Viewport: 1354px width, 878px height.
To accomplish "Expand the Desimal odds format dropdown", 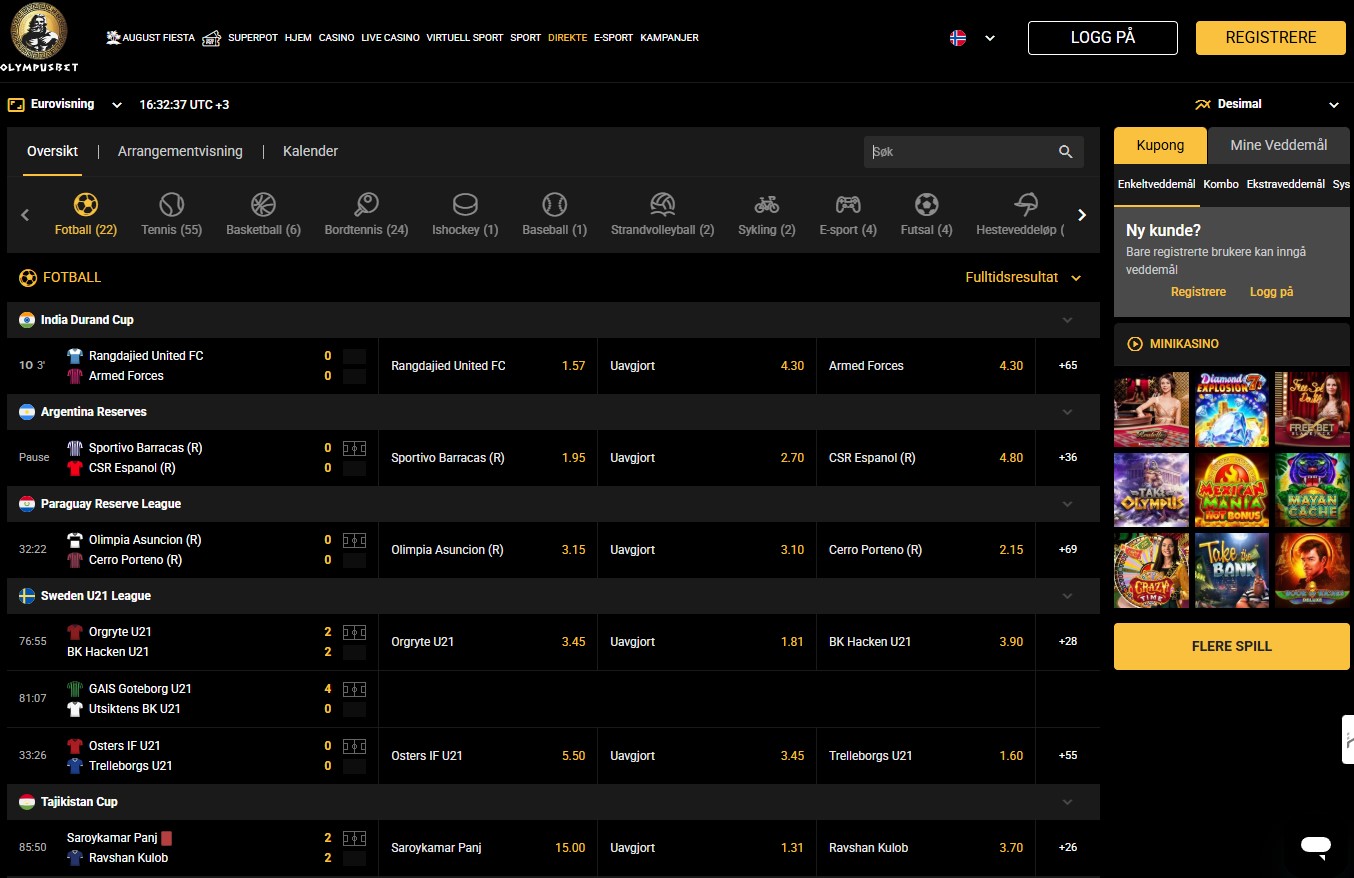I will (x=1267, y=104).
